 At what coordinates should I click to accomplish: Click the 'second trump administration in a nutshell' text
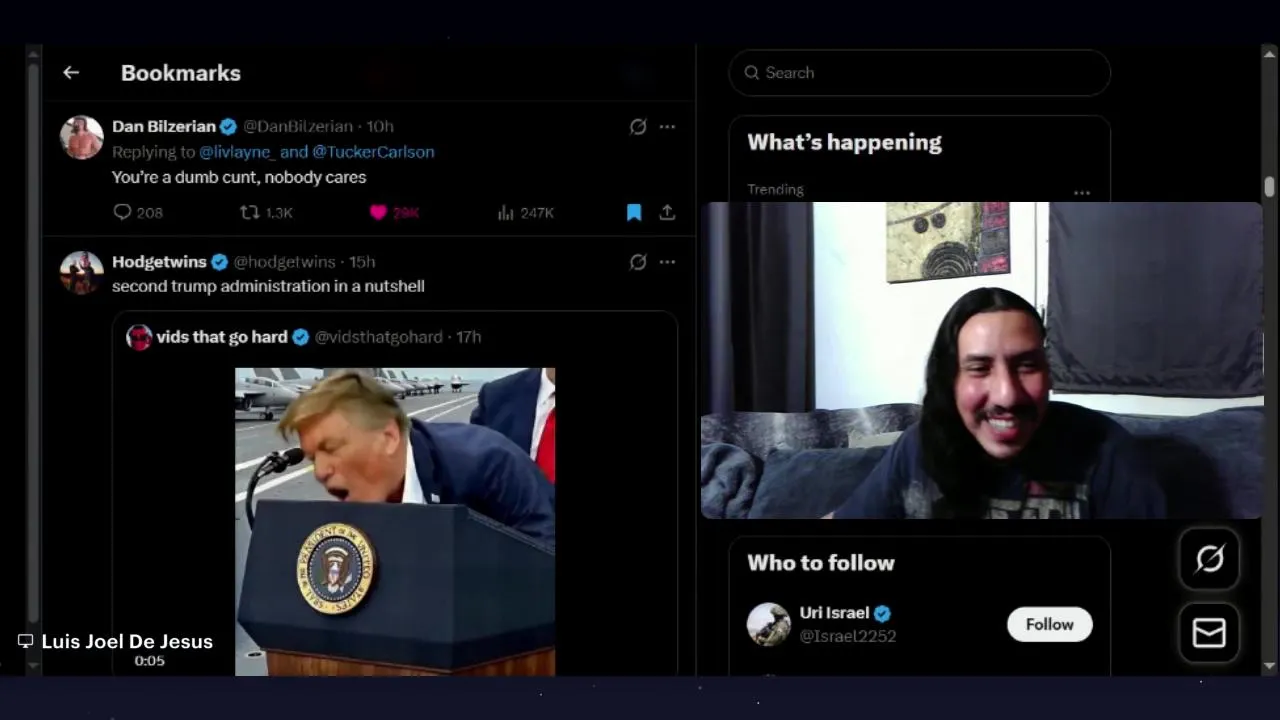pos(268,286)
